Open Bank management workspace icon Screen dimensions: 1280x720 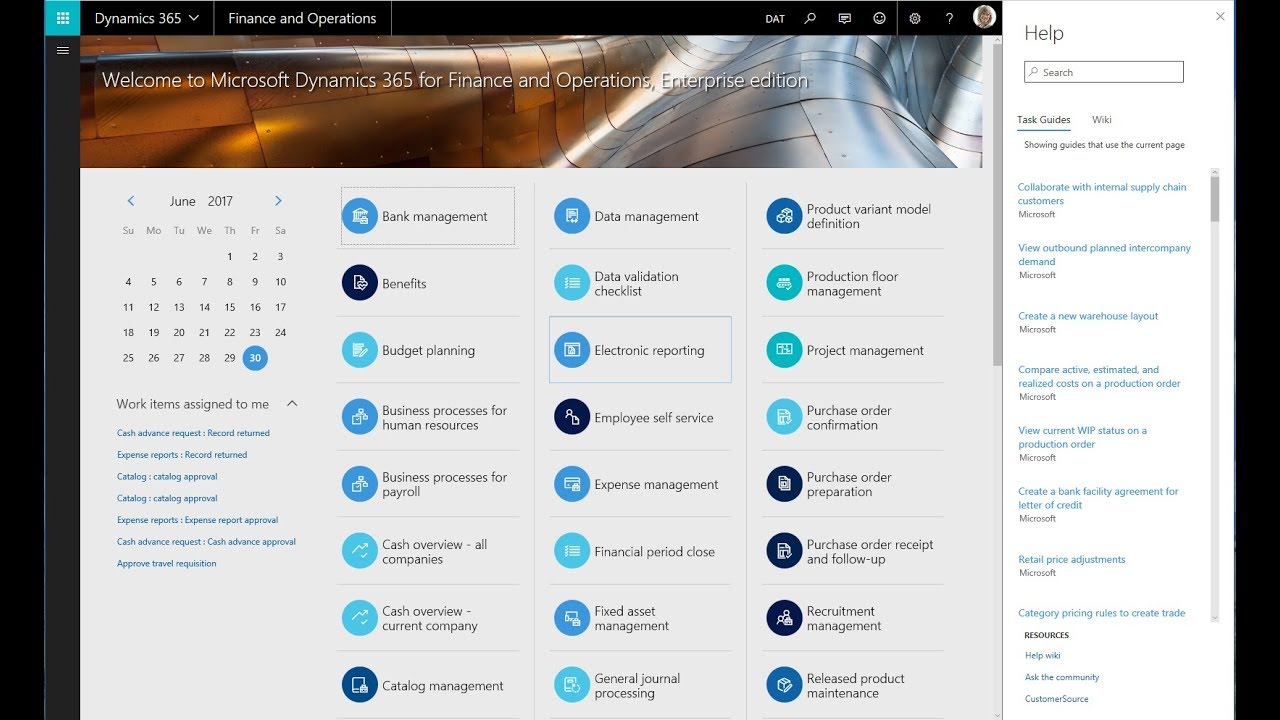coord(360,216)
